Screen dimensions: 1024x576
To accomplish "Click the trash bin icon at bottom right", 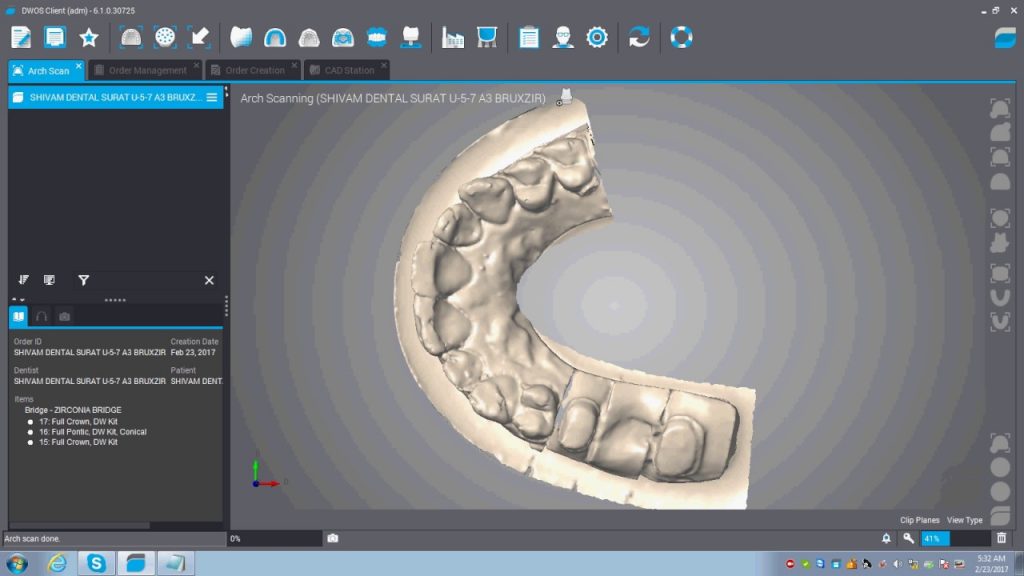I will pos(1001,538).
